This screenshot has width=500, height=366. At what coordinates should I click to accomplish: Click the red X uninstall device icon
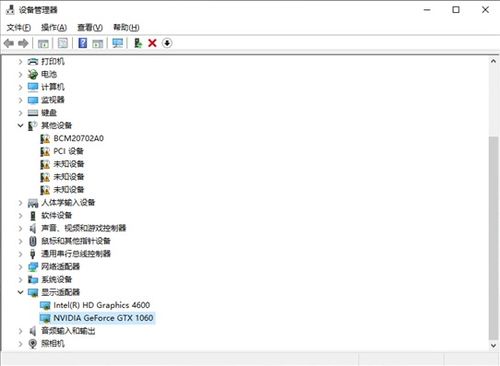[152, 43]
